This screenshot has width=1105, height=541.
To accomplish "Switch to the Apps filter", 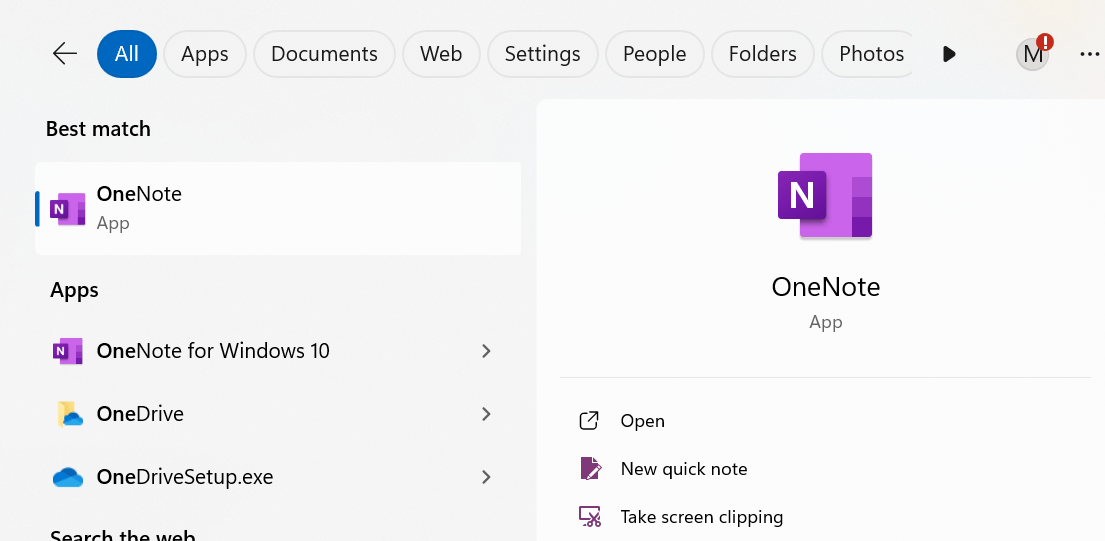I will 205,54.
